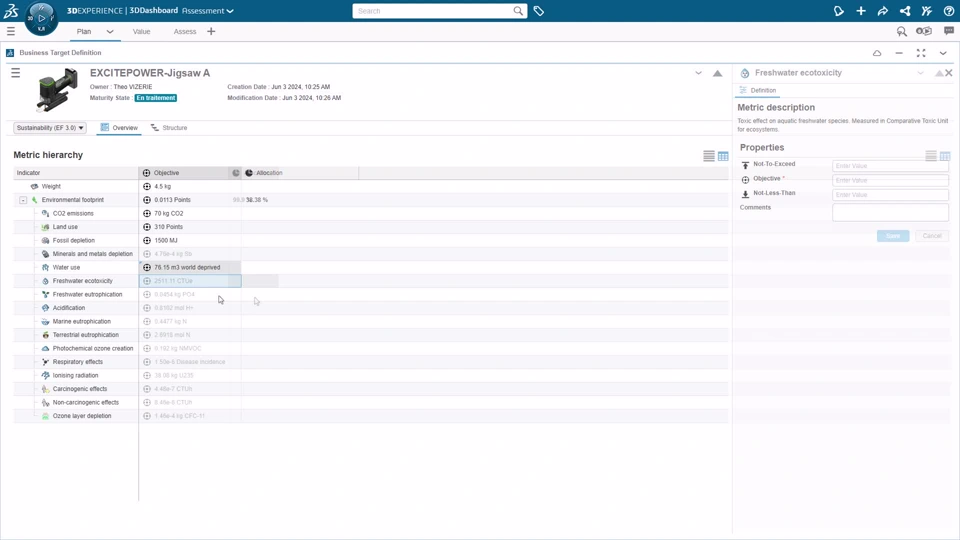Click the Cancel button
The height and width of the screenshot is (540, 960).
[x=932, y=236]
